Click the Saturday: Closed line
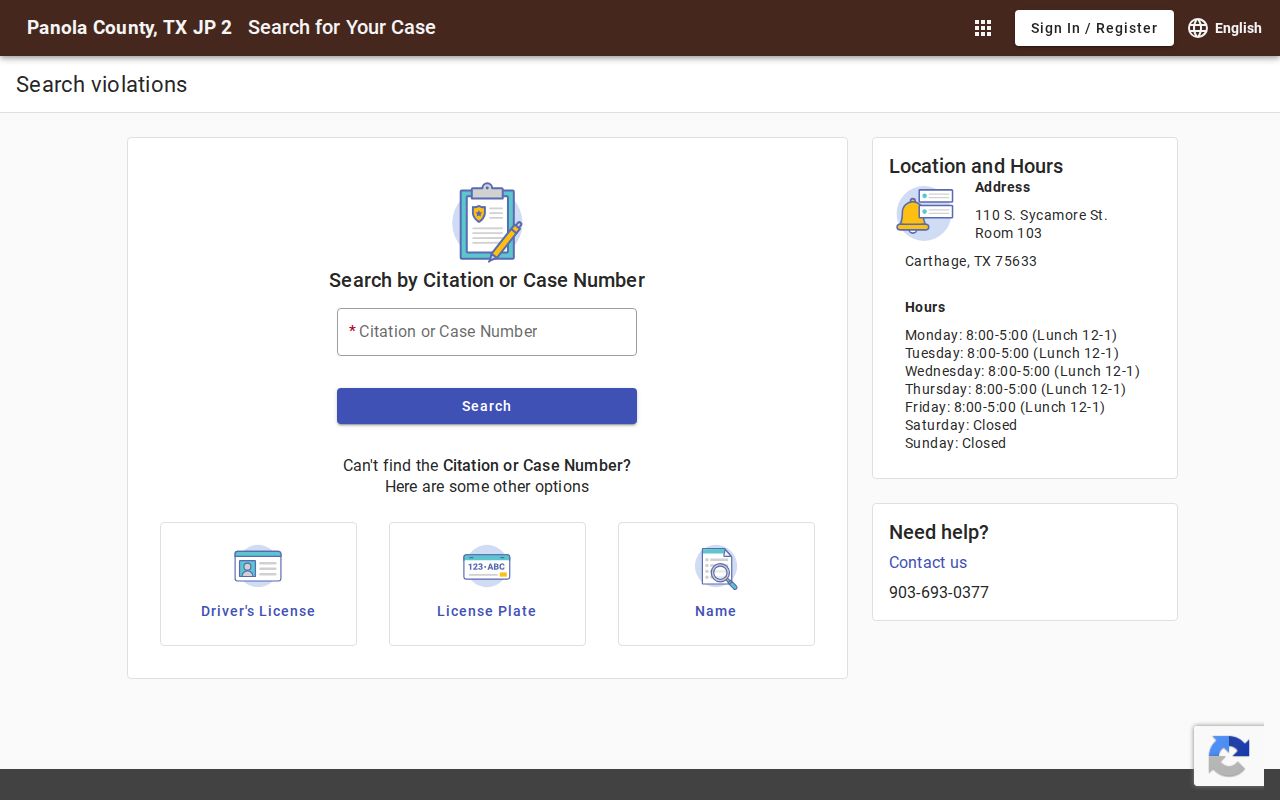The width and height of the screenshot is (1280, 800). [961, 425]
